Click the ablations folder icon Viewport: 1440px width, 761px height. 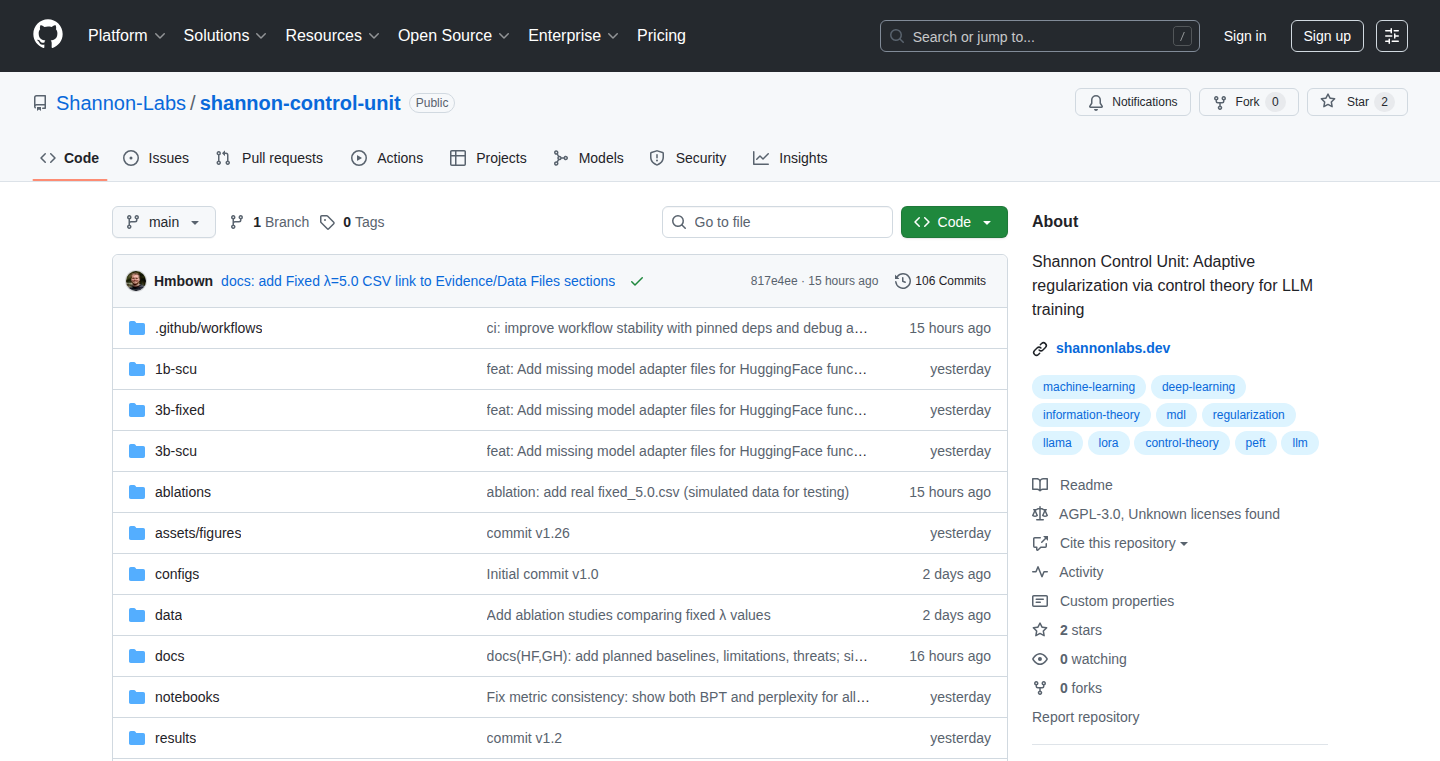(x=137, y=492)
